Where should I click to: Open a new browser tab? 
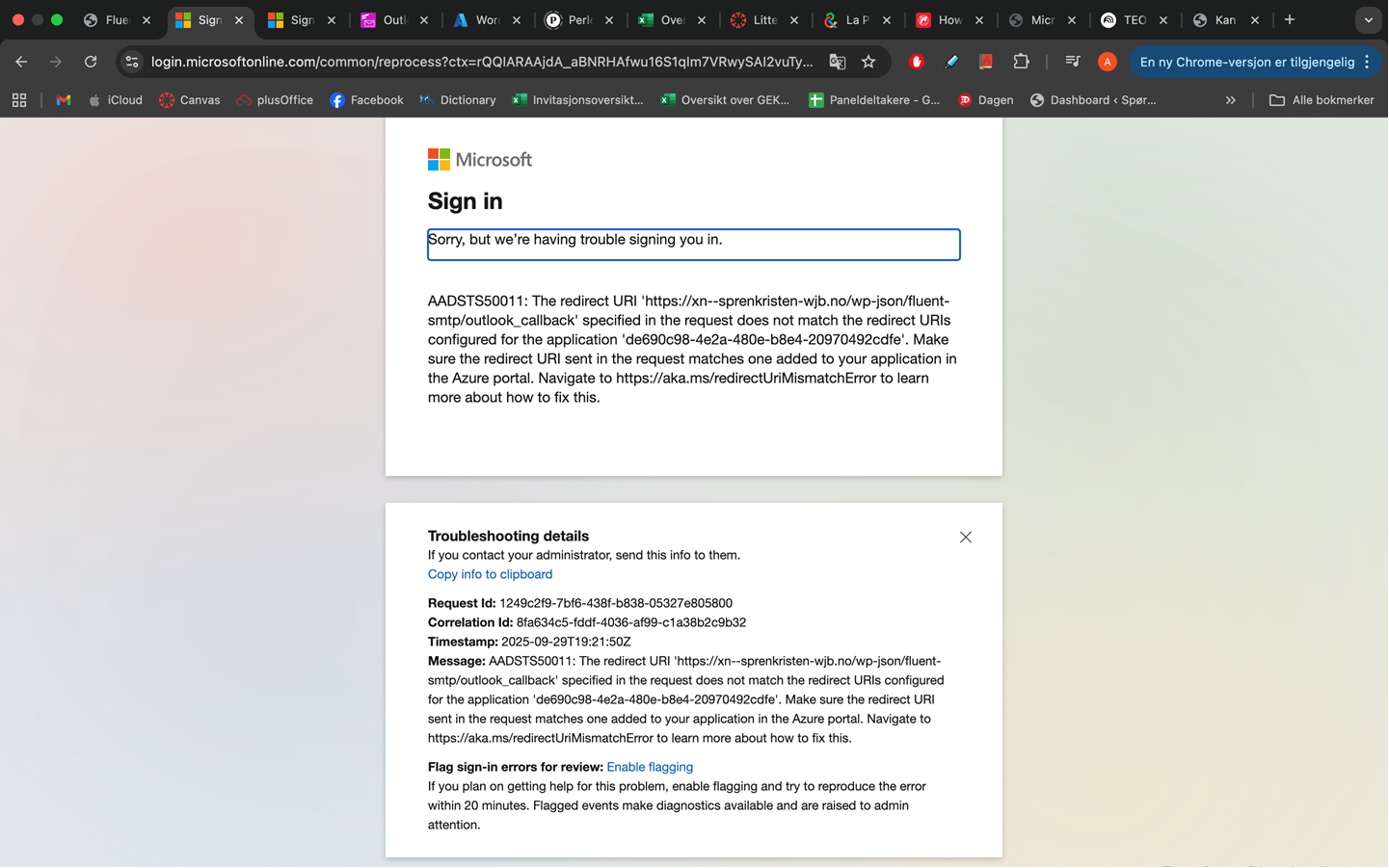(x=1290, y=20)
